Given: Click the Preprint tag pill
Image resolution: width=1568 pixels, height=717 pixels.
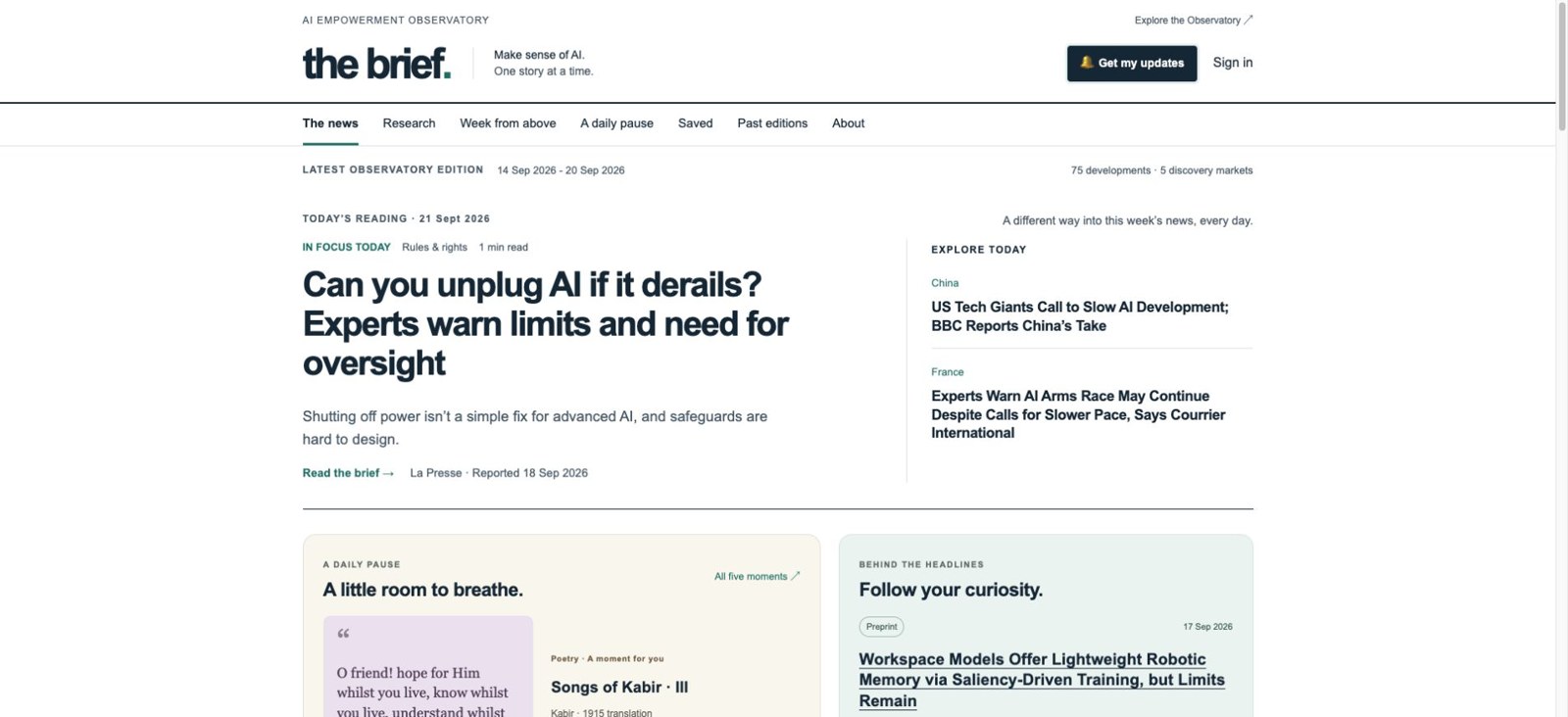Looking at the screenshot, I should [x=881, y=627].
